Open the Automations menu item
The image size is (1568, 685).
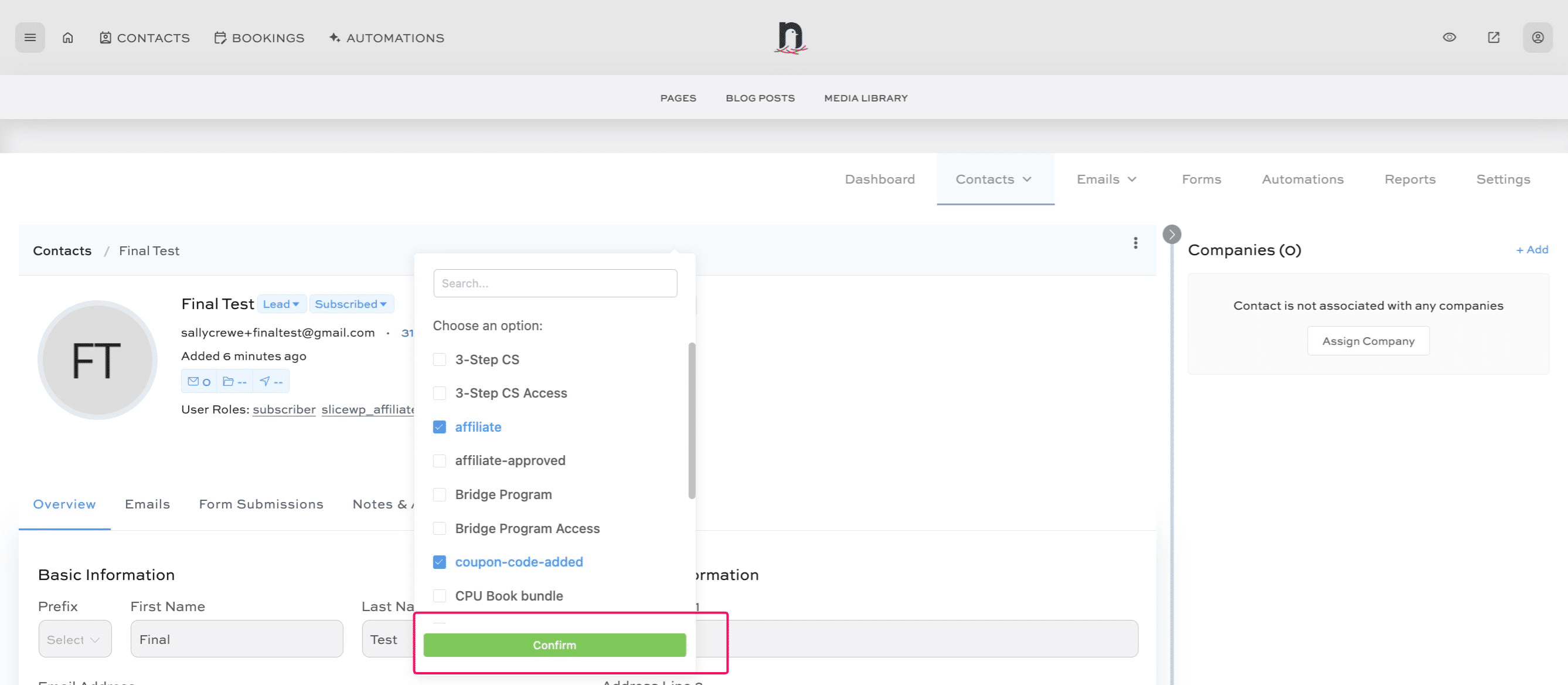1302,179
